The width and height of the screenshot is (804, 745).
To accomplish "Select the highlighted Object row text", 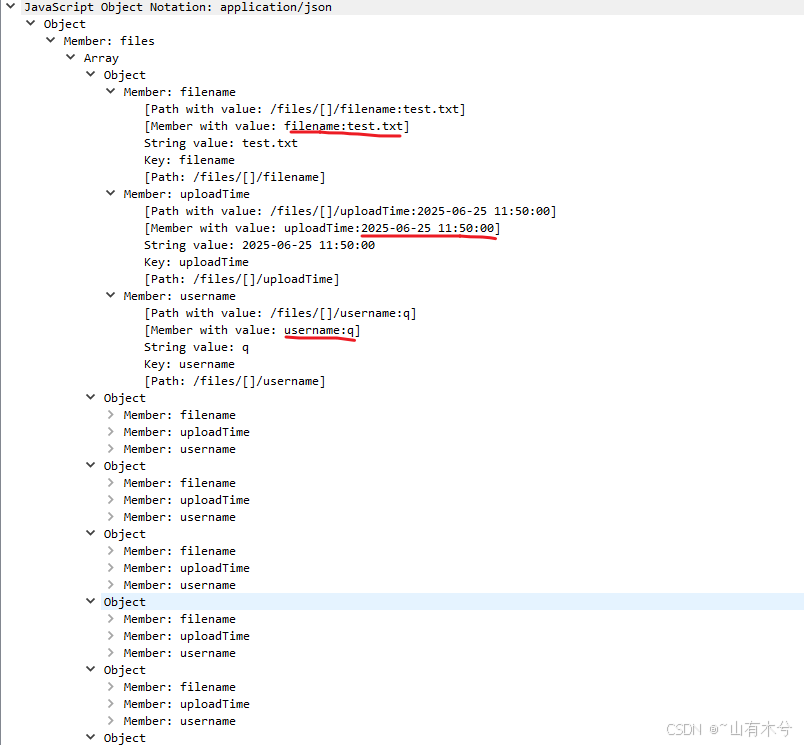I will [x=125, y=602].
